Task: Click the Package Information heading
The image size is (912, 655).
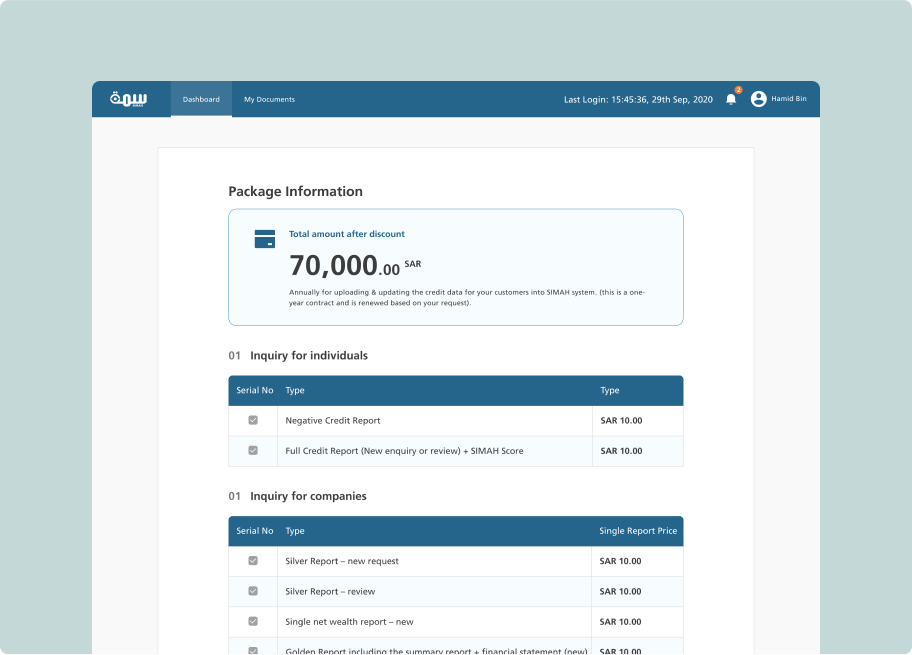Action: pyautogui.click(x=295, y=191)
